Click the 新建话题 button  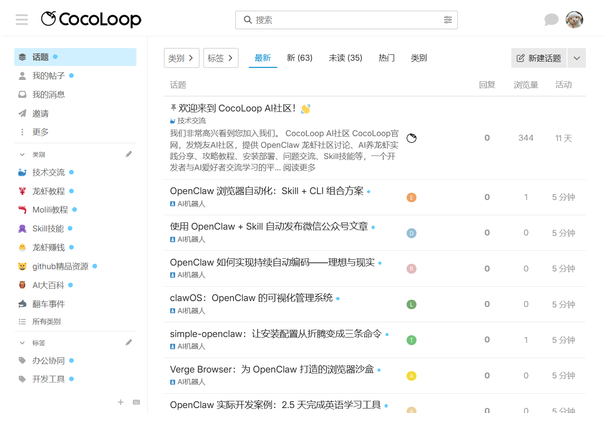click(x=538, y=58)
